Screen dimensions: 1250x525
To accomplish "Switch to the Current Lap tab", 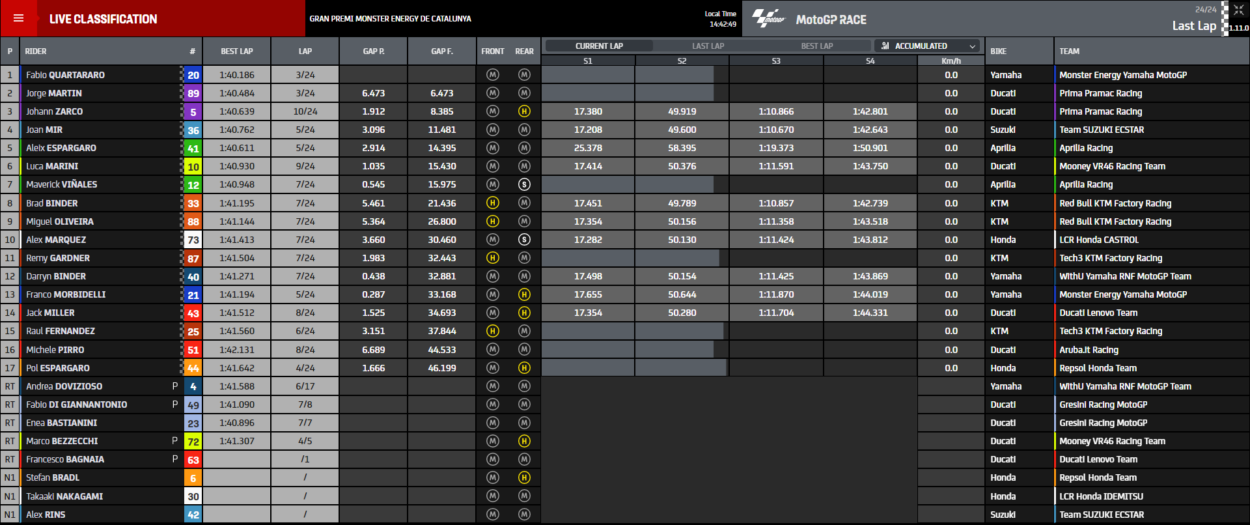I will pyautogui.click(x=599, y=46).
